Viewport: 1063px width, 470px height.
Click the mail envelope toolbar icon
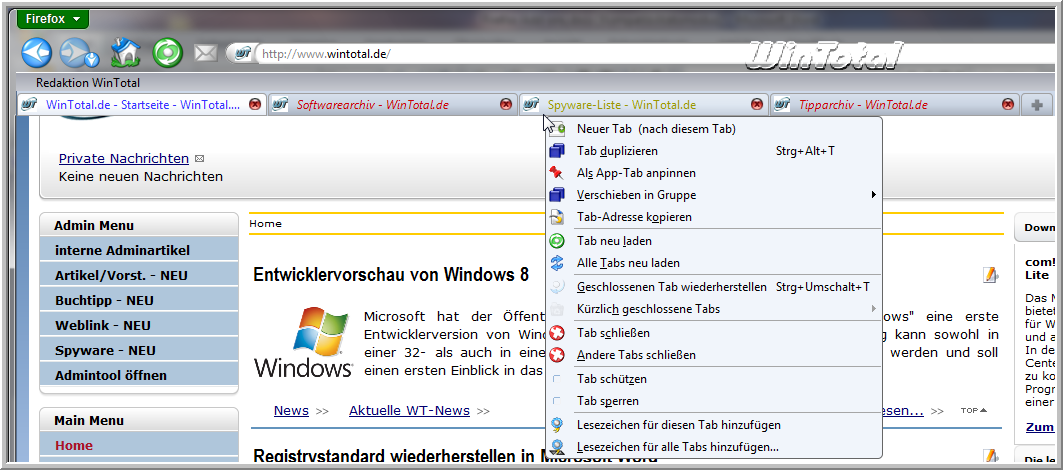(205, 53)
